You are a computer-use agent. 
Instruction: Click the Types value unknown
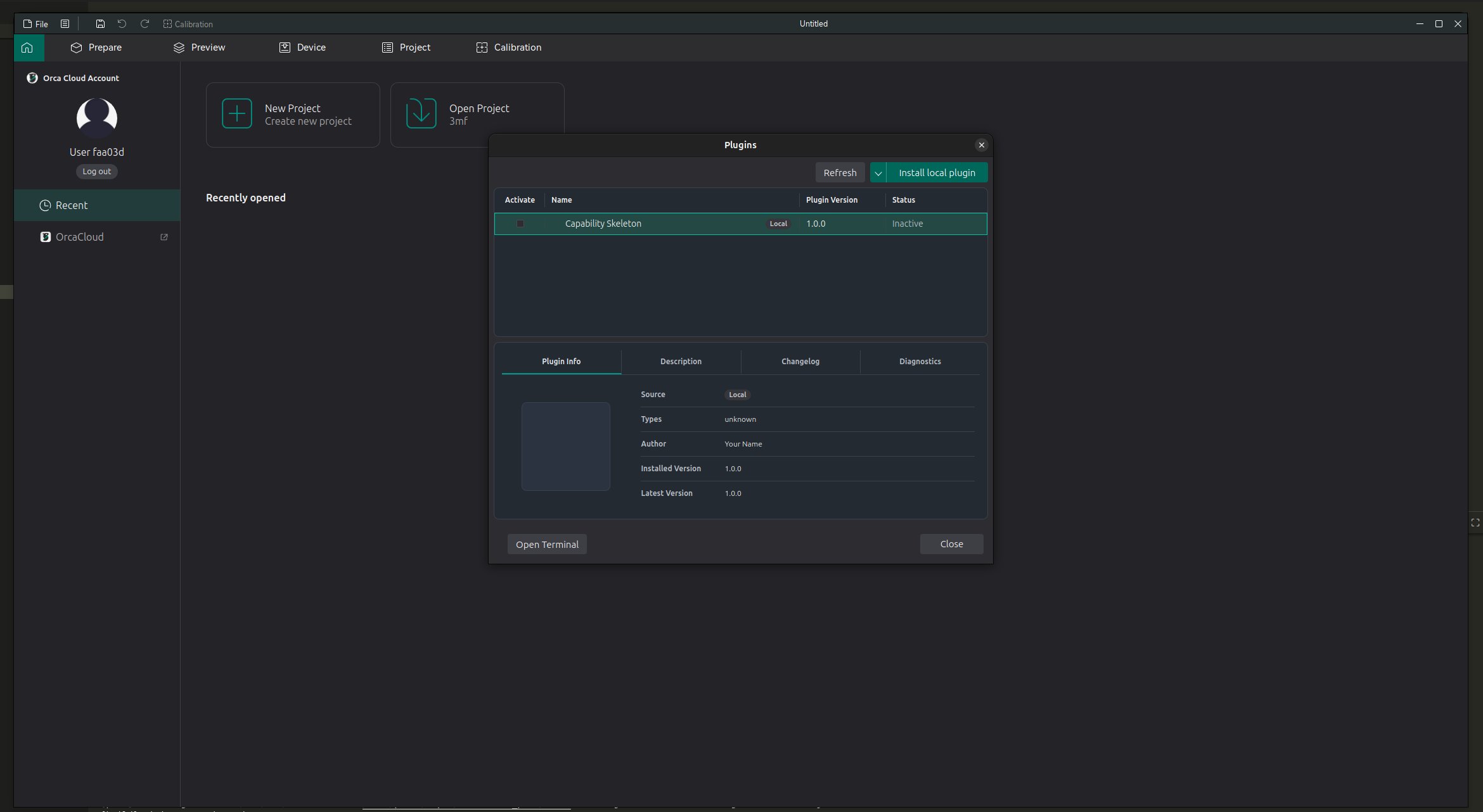(x=740, y=419)
